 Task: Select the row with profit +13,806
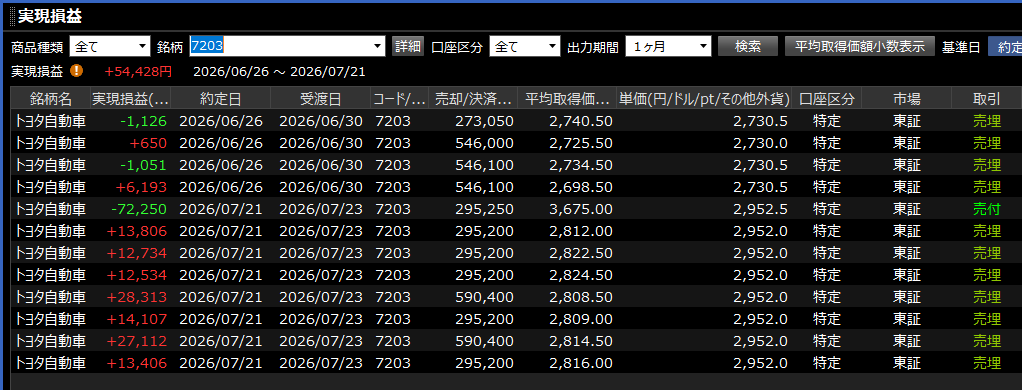(516, 231)
